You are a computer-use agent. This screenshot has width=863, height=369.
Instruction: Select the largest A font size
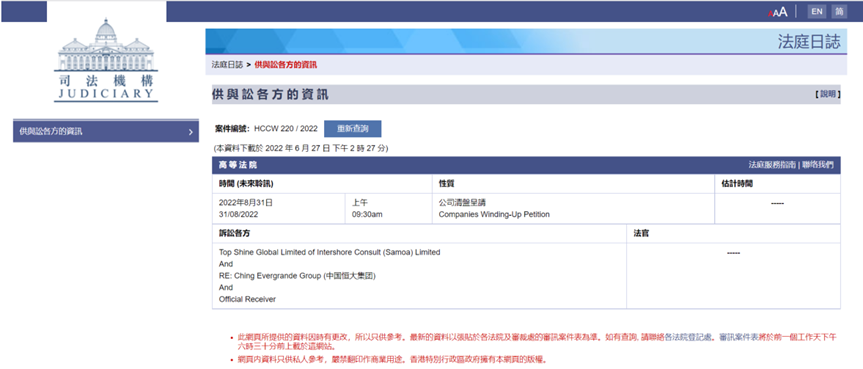click(783, 12)
